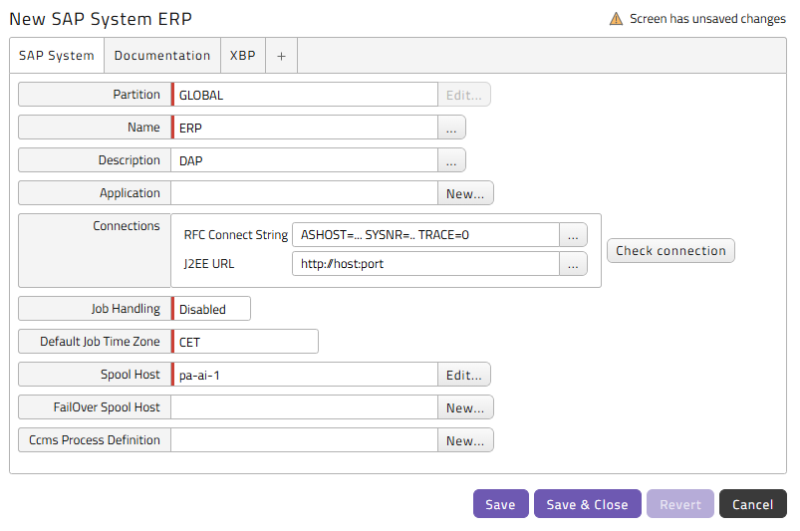The image size is (800, 531).
Task: Click the 'Default Job Time Zone' label
Action: pyautogui.click(x=100, y=341)
